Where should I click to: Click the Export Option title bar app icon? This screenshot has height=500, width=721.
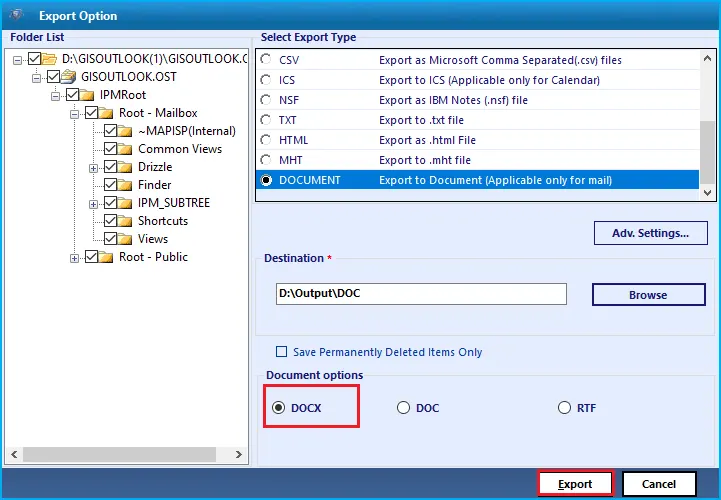click(17, 15)
